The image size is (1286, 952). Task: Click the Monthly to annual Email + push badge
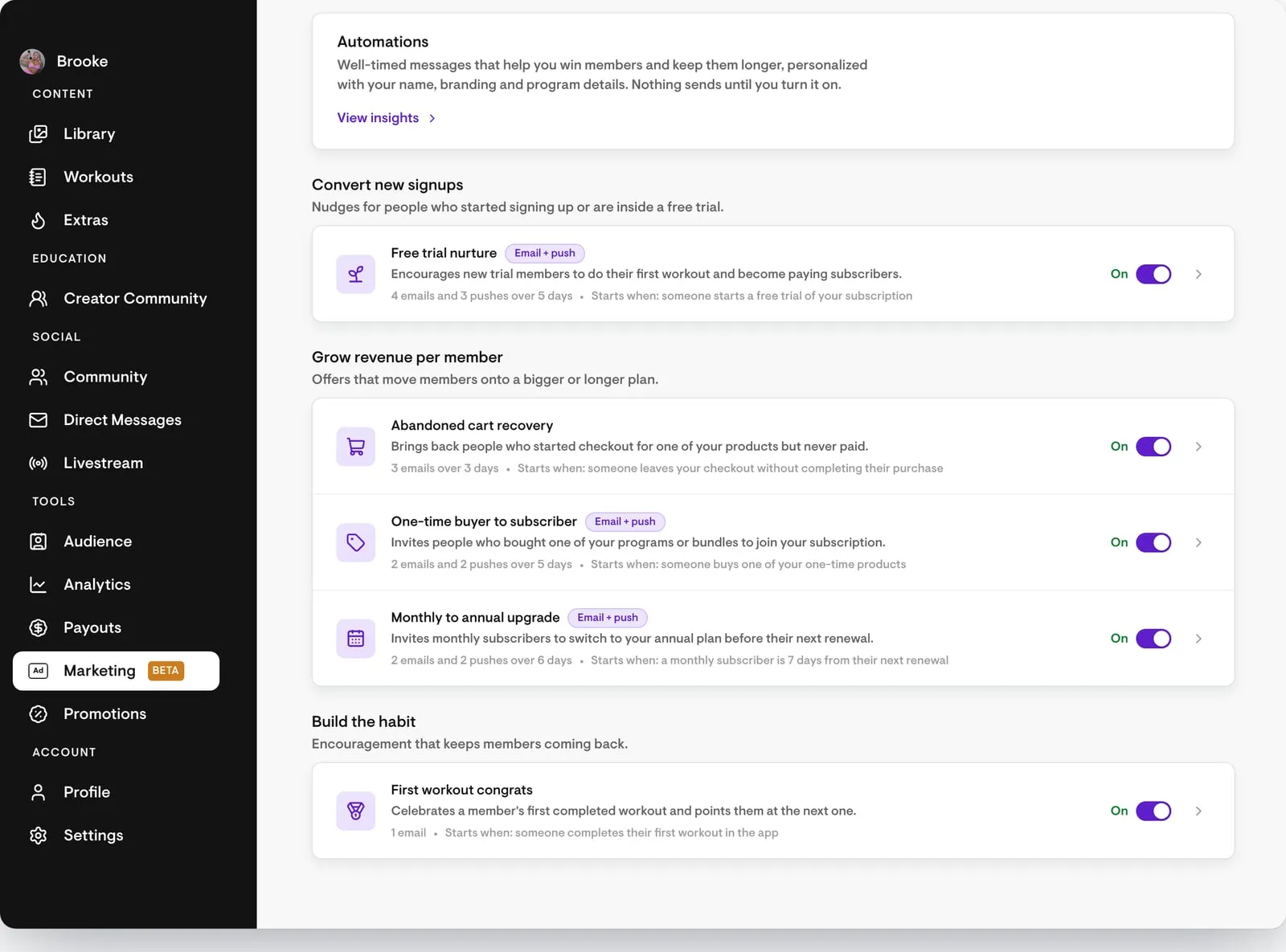click(x=608, y=618)
